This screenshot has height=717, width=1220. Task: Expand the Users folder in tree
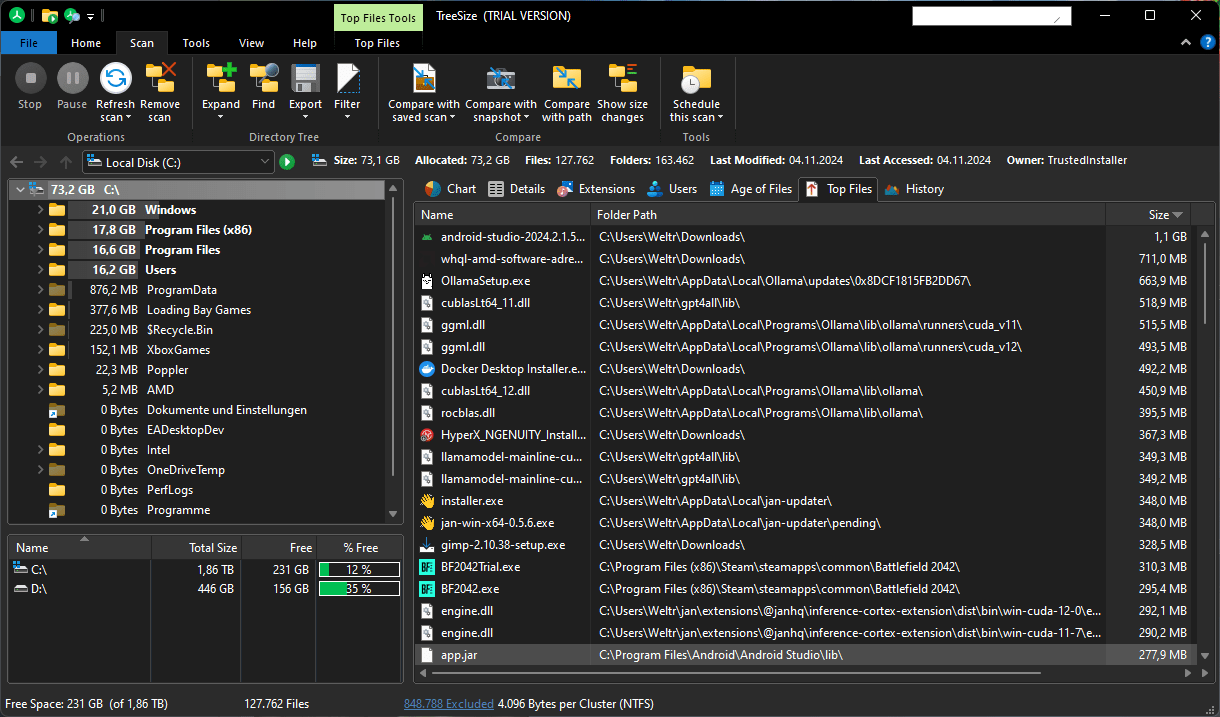pos(40,270)
